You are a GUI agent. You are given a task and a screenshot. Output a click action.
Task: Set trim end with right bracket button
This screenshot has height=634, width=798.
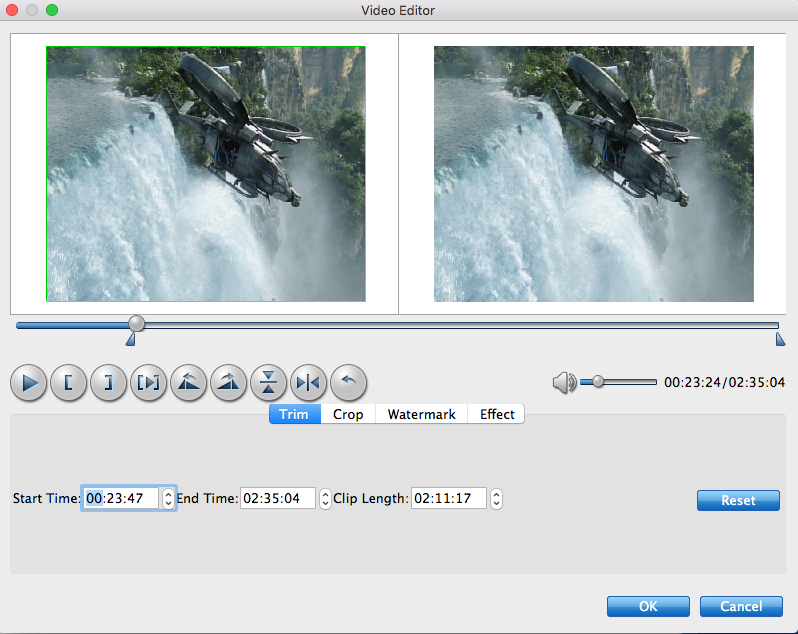(x=108, y=382)
